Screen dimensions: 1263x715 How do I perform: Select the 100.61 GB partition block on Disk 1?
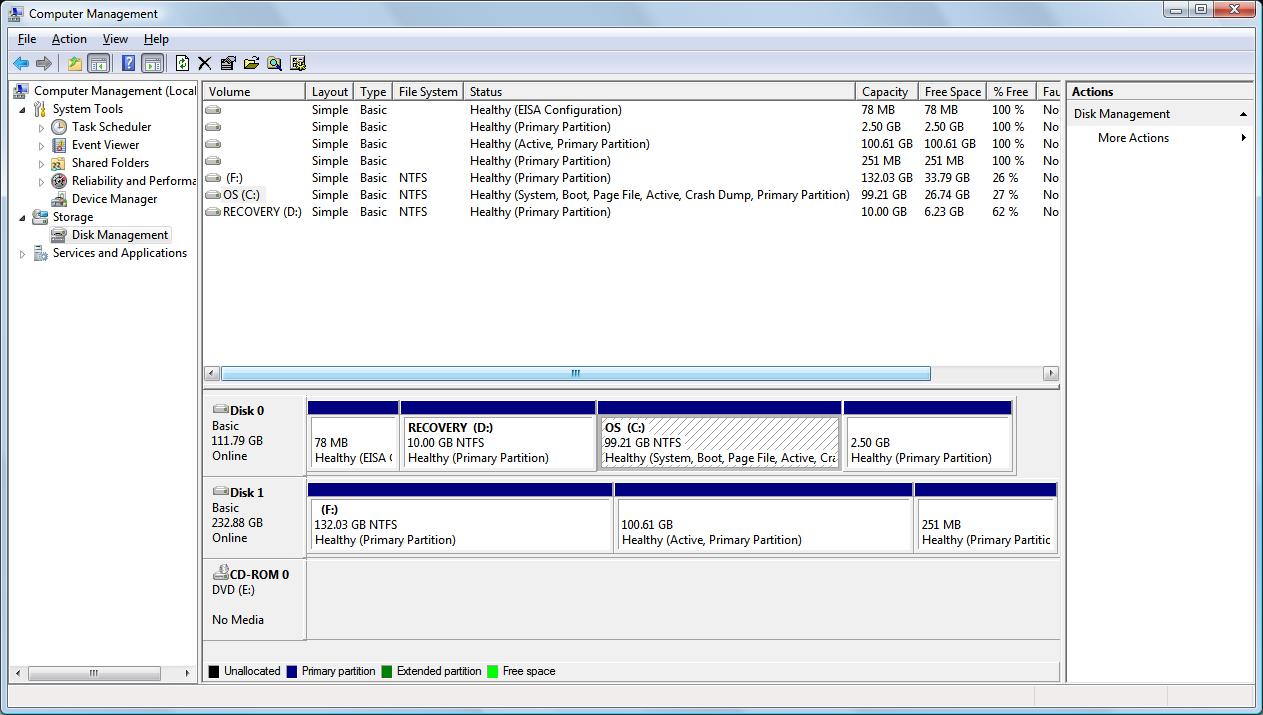(764, 518)
